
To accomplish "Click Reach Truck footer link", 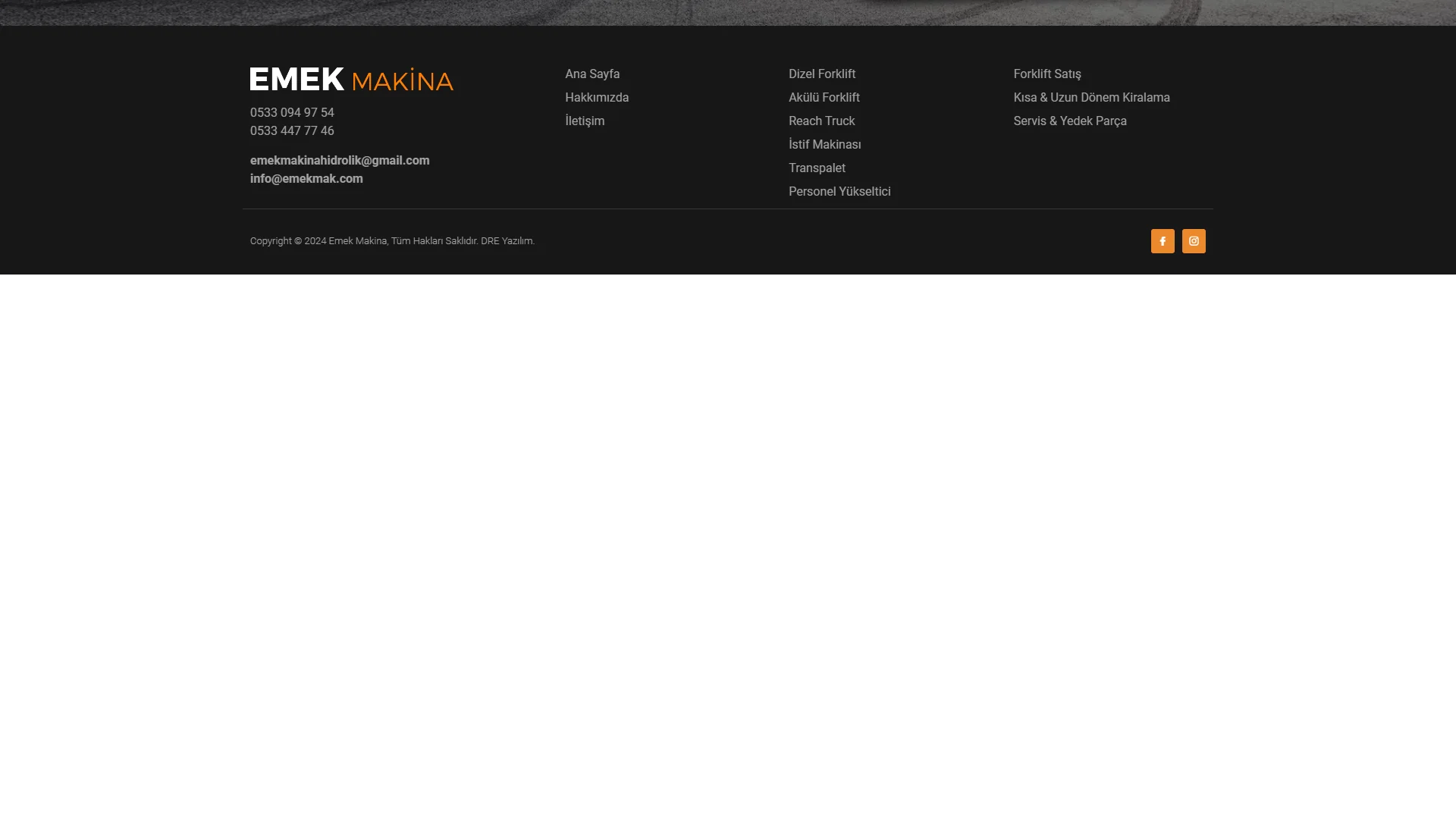I will coord(821,121).
